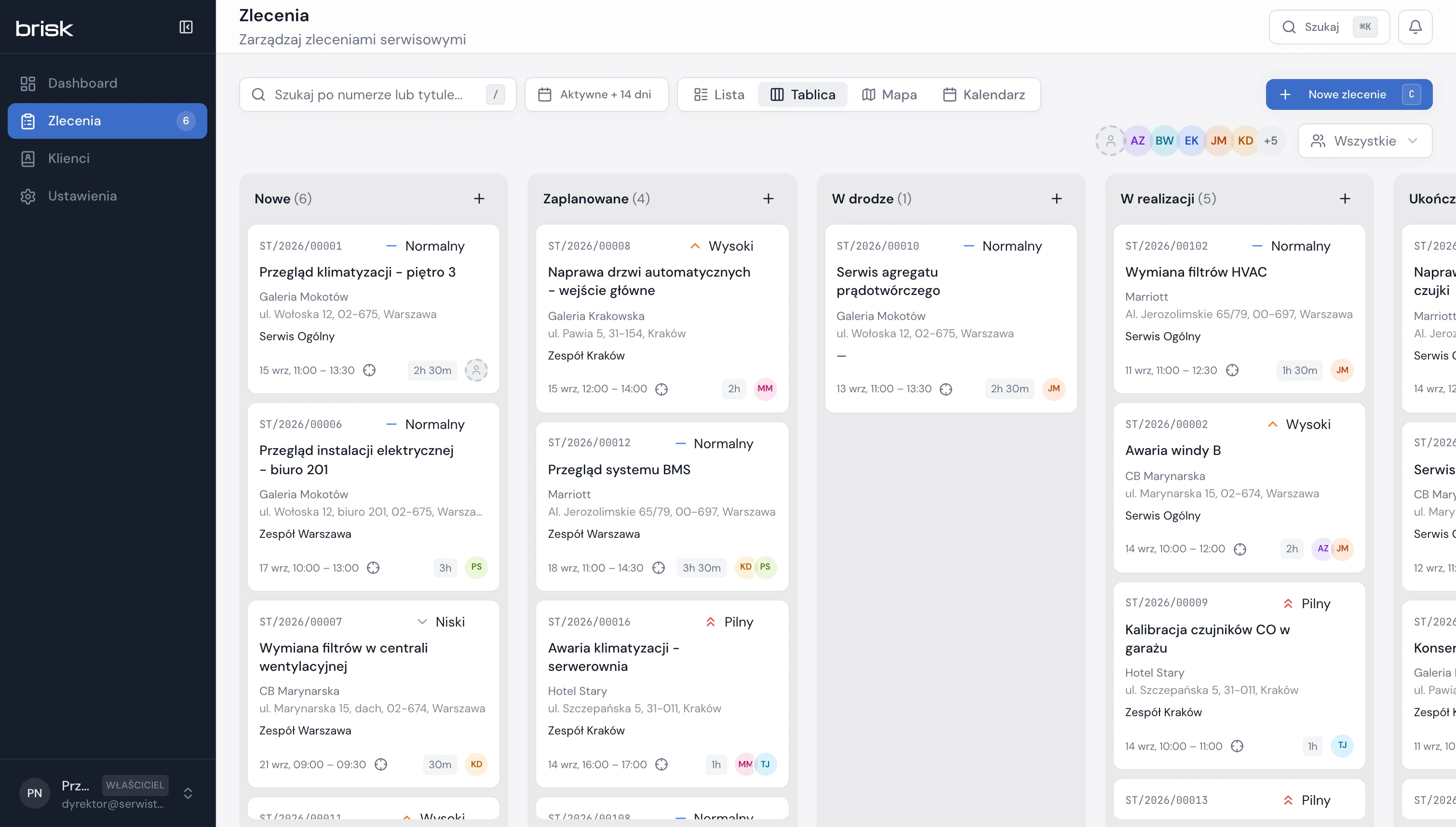1456x827 pixels.
Task: Open Przegląd instalacji elektrycznej card title
Action: click(x=356, y=459)
